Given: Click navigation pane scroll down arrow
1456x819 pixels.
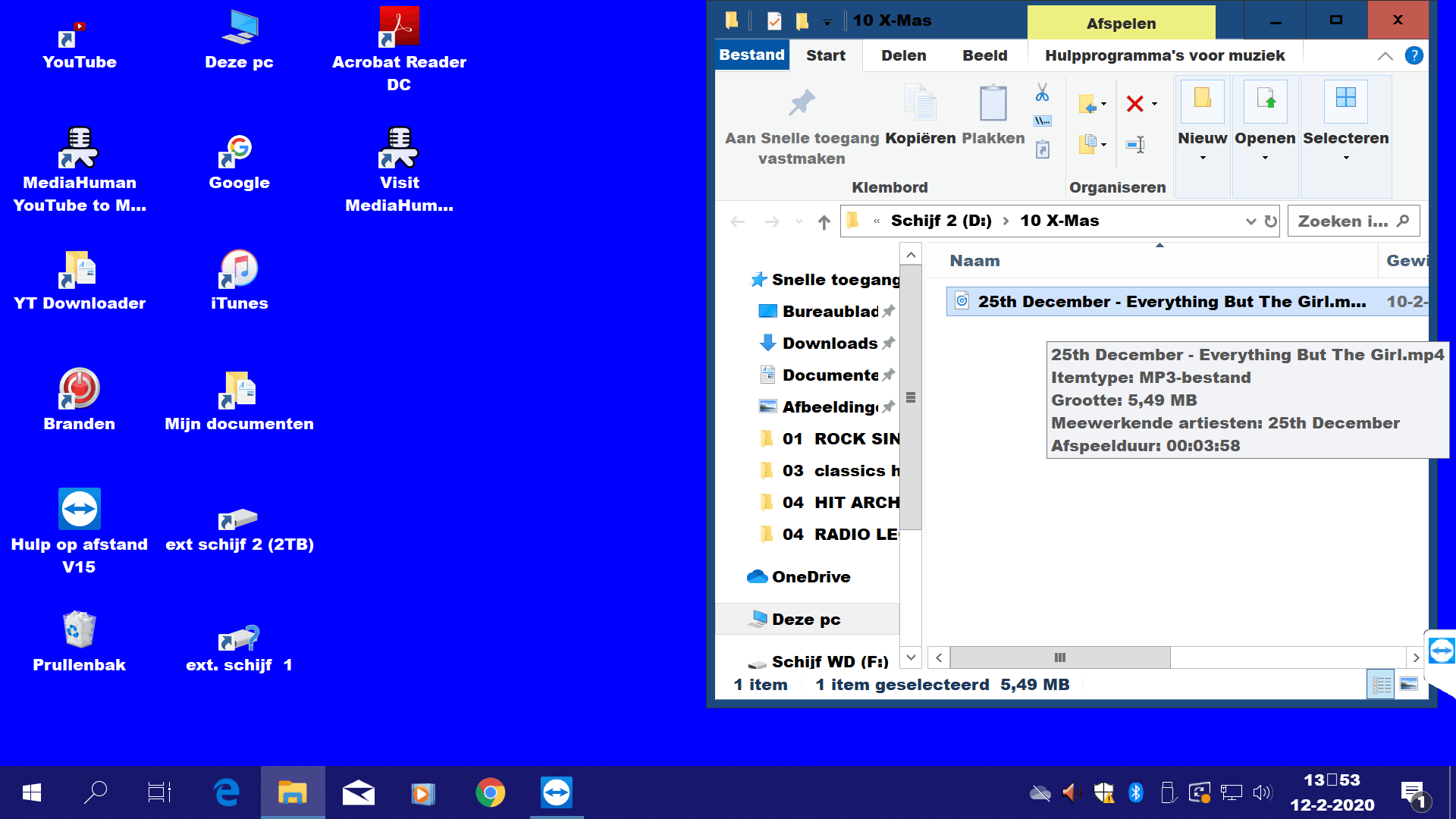Looking at the screenshot, I should 911,657.
